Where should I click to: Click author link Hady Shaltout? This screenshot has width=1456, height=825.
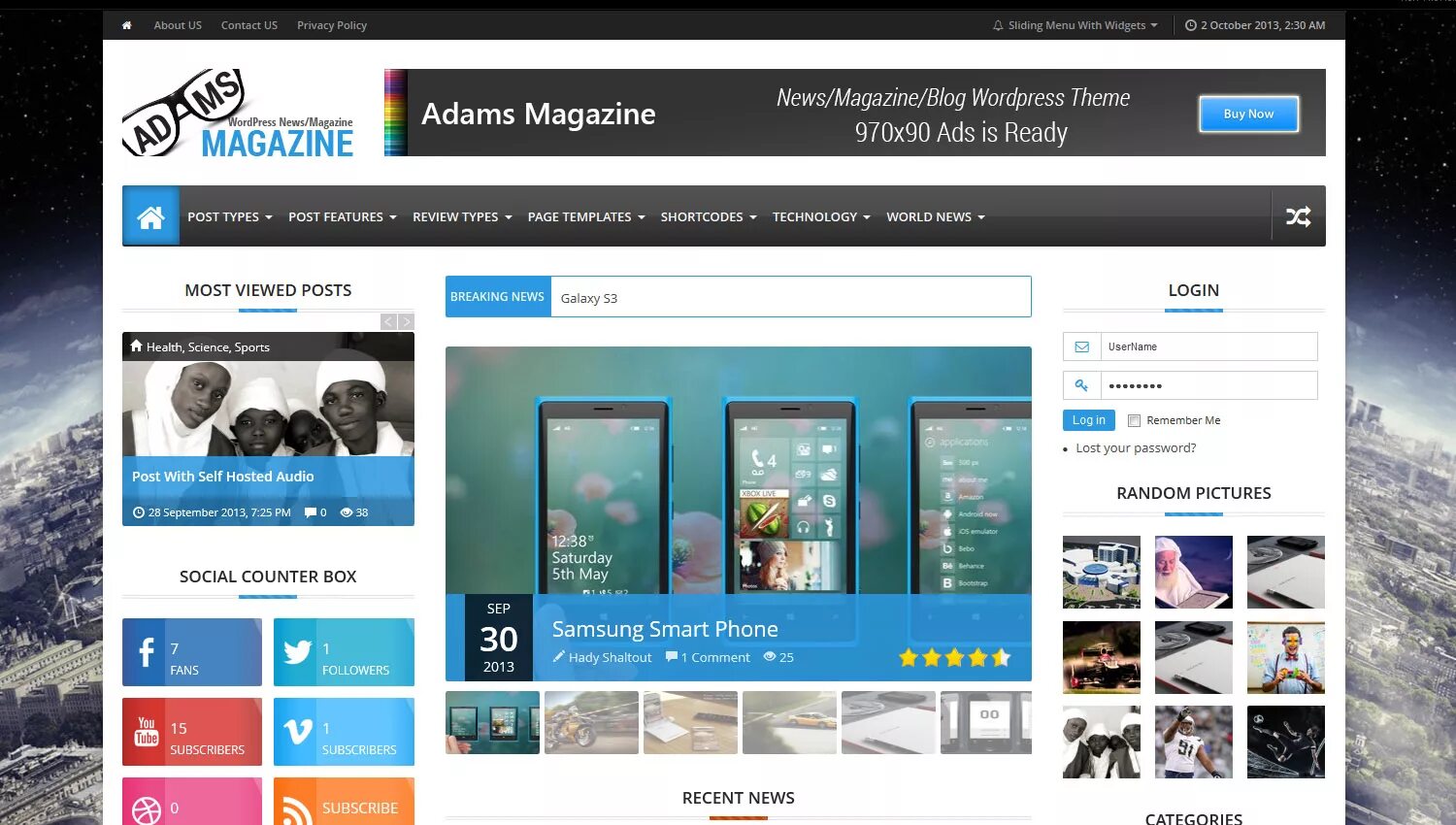pos(610,657)
